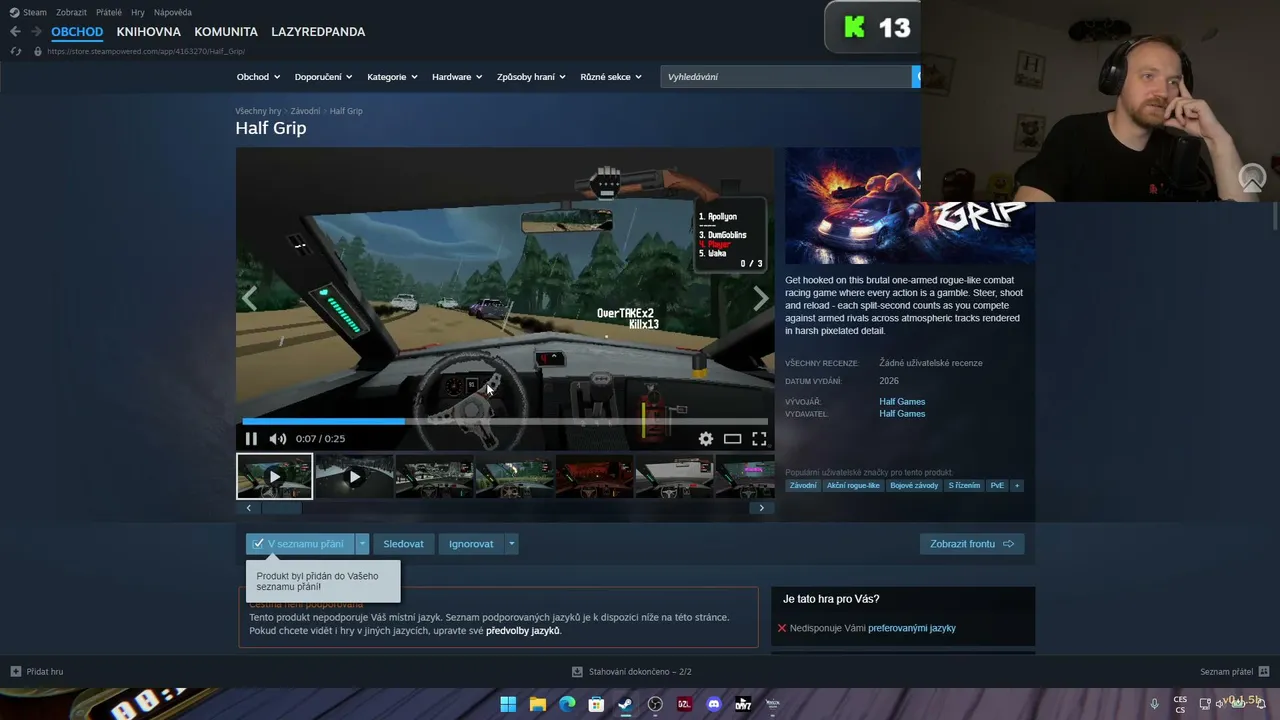Open the Doporučení dropdown menu
The width and height of the screenshot is (1280, 720).
pos(324,77)
